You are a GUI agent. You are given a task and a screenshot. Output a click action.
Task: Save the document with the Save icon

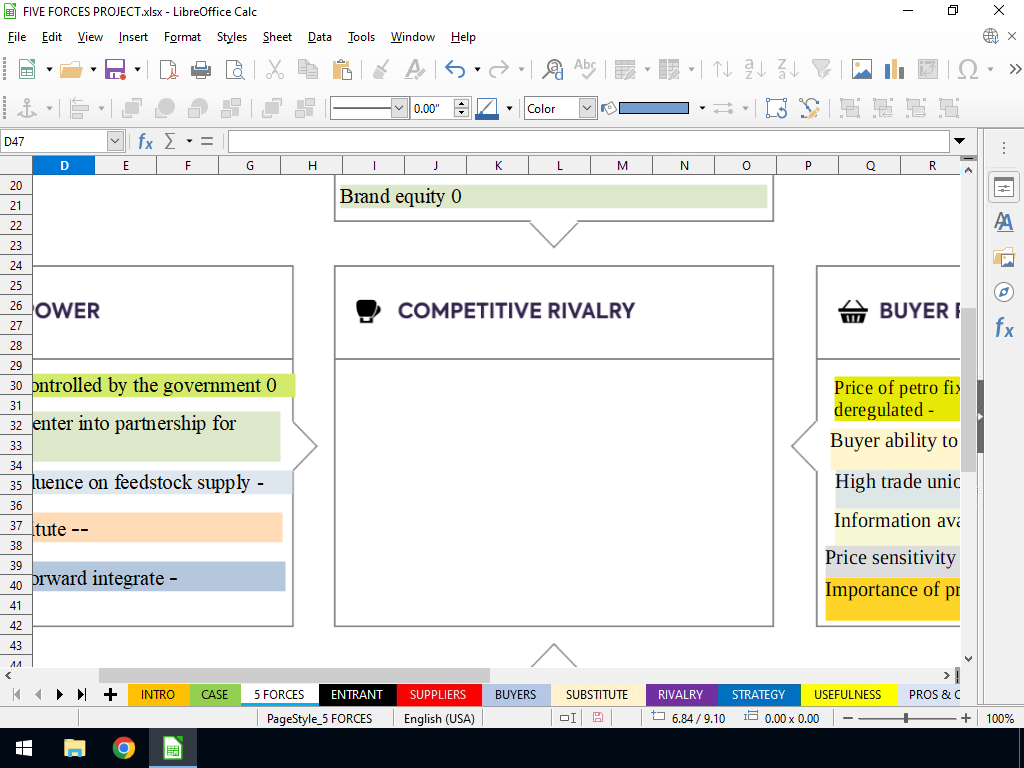(x=115, y=69)
